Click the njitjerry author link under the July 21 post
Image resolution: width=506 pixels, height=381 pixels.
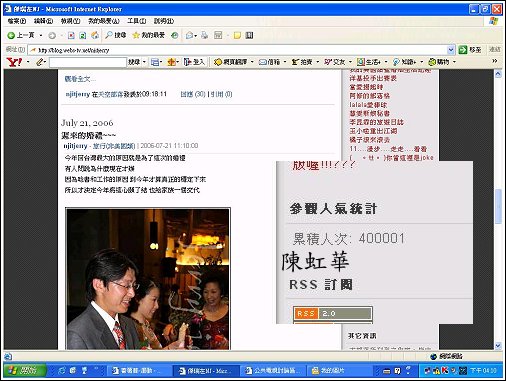75,146
